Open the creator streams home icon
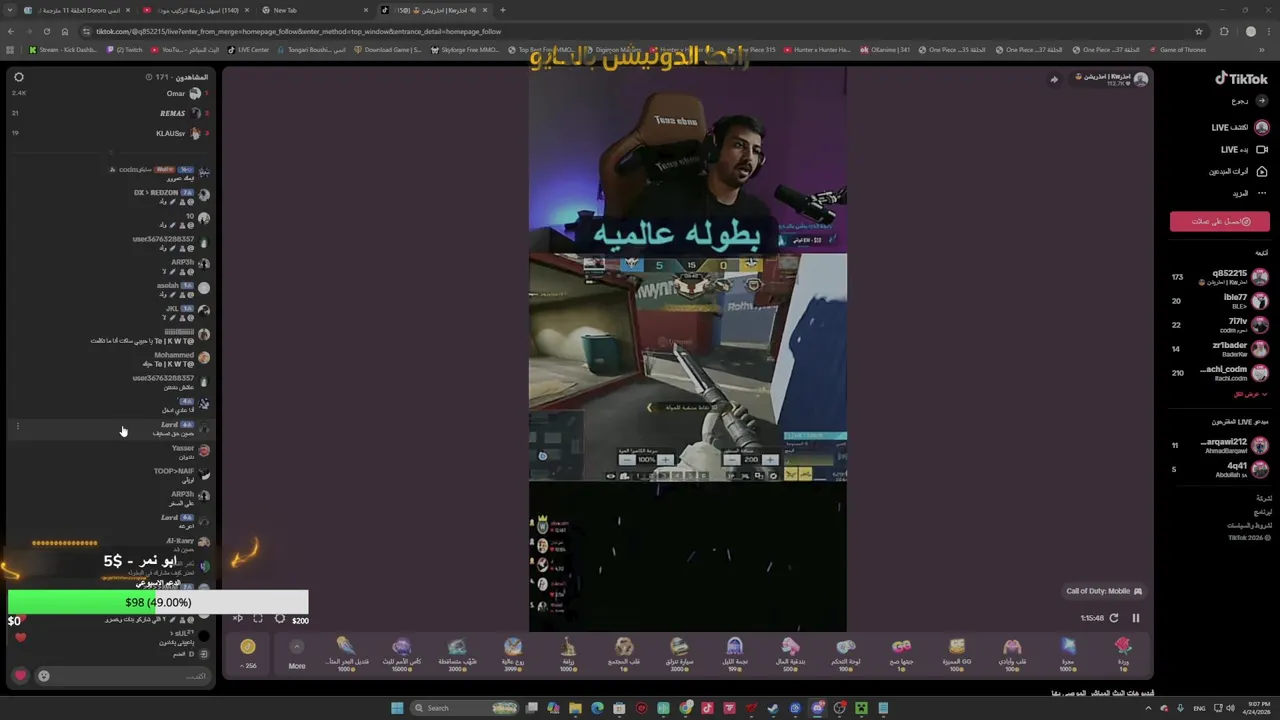Image resolution: width=1280 pixels, height=720 pixels. point(1262,172)
